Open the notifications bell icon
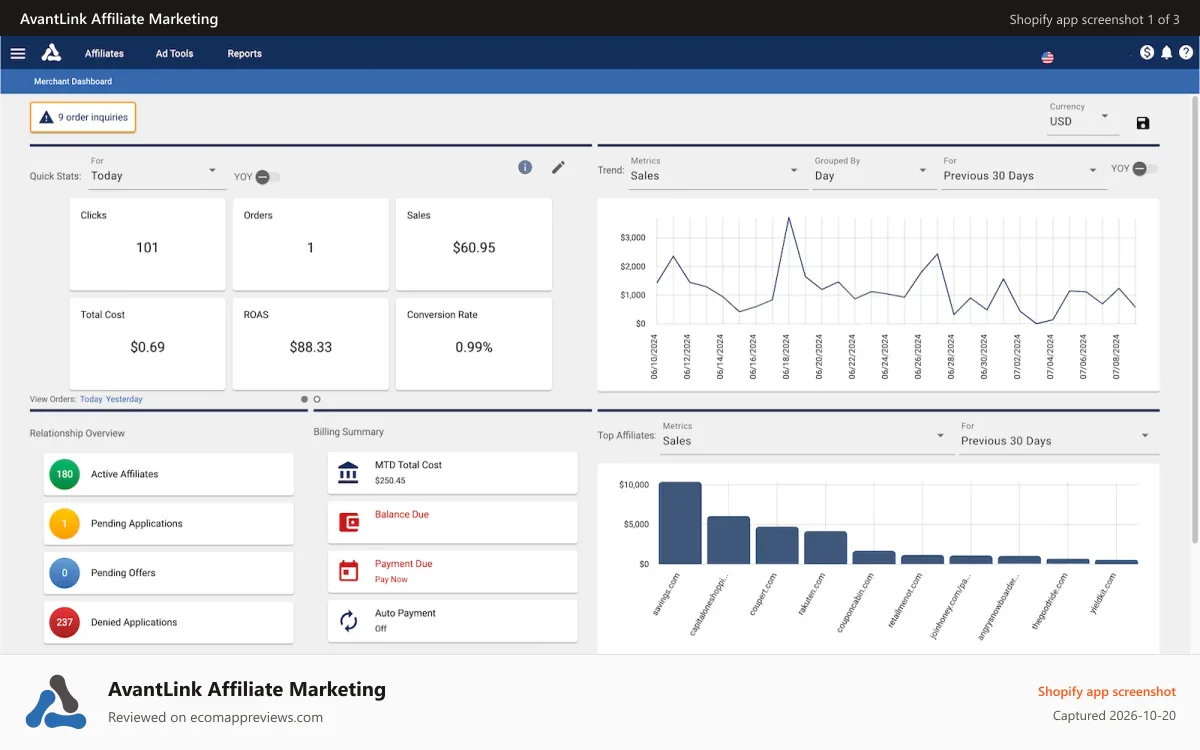 (1166, 53)
